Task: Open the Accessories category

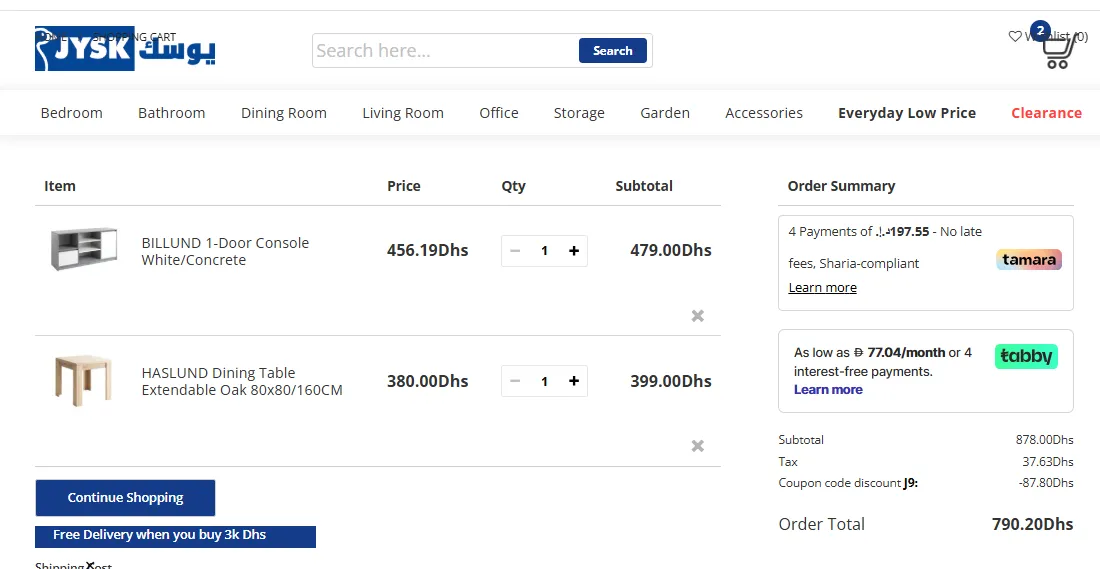Action: (764, 113)
